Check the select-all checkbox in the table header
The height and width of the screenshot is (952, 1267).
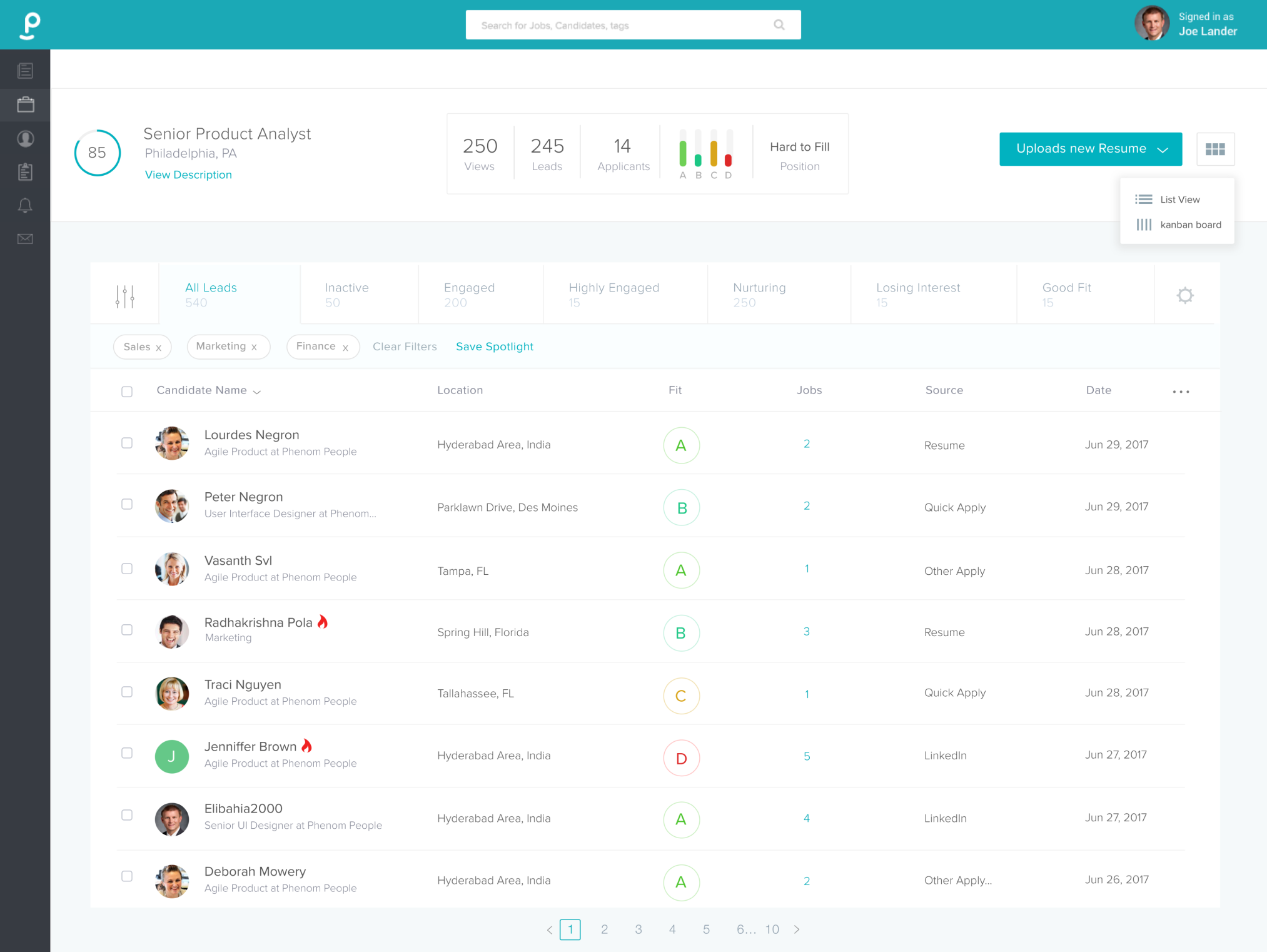point(127,391)
